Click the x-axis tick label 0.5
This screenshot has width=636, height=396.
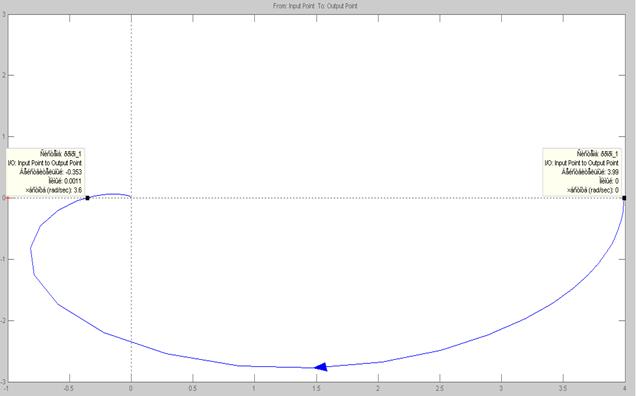[x=193, y=388]
